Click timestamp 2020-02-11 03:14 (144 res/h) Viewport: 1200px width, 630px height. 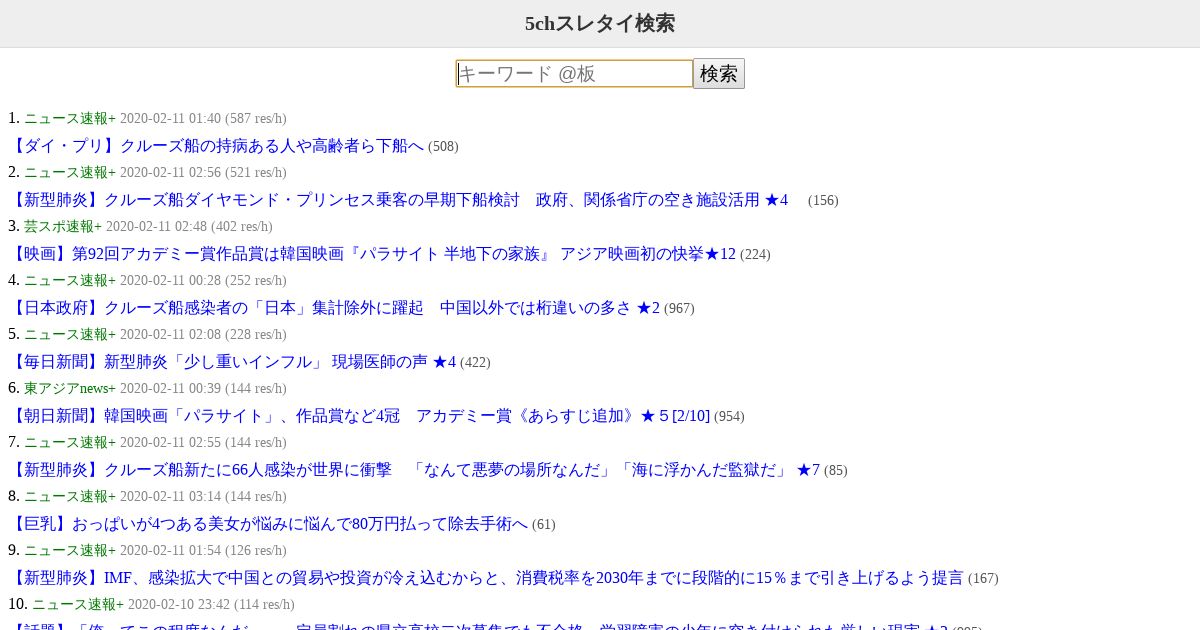[203, 497]
